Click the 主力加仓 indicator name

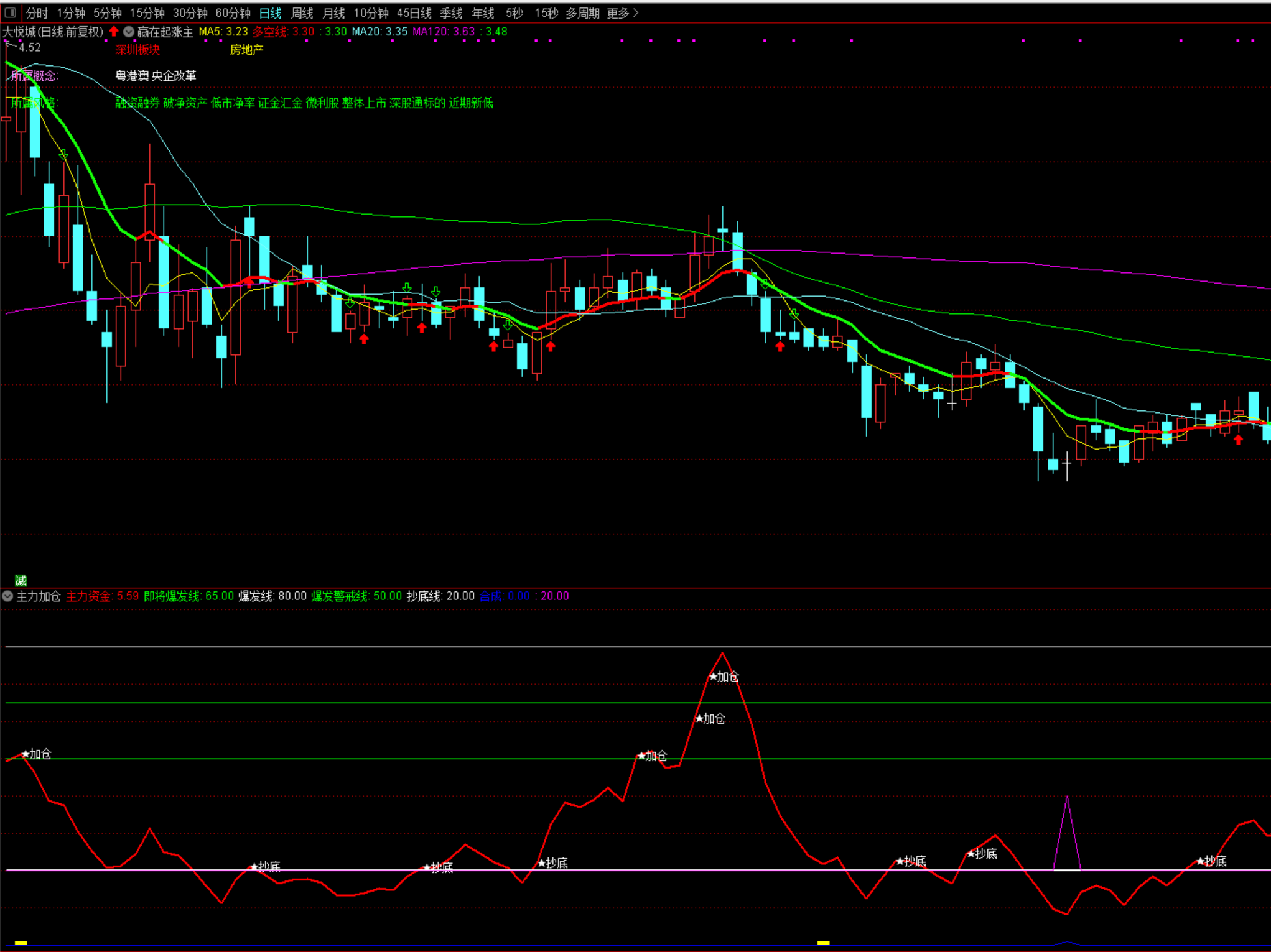coord(38,596)
